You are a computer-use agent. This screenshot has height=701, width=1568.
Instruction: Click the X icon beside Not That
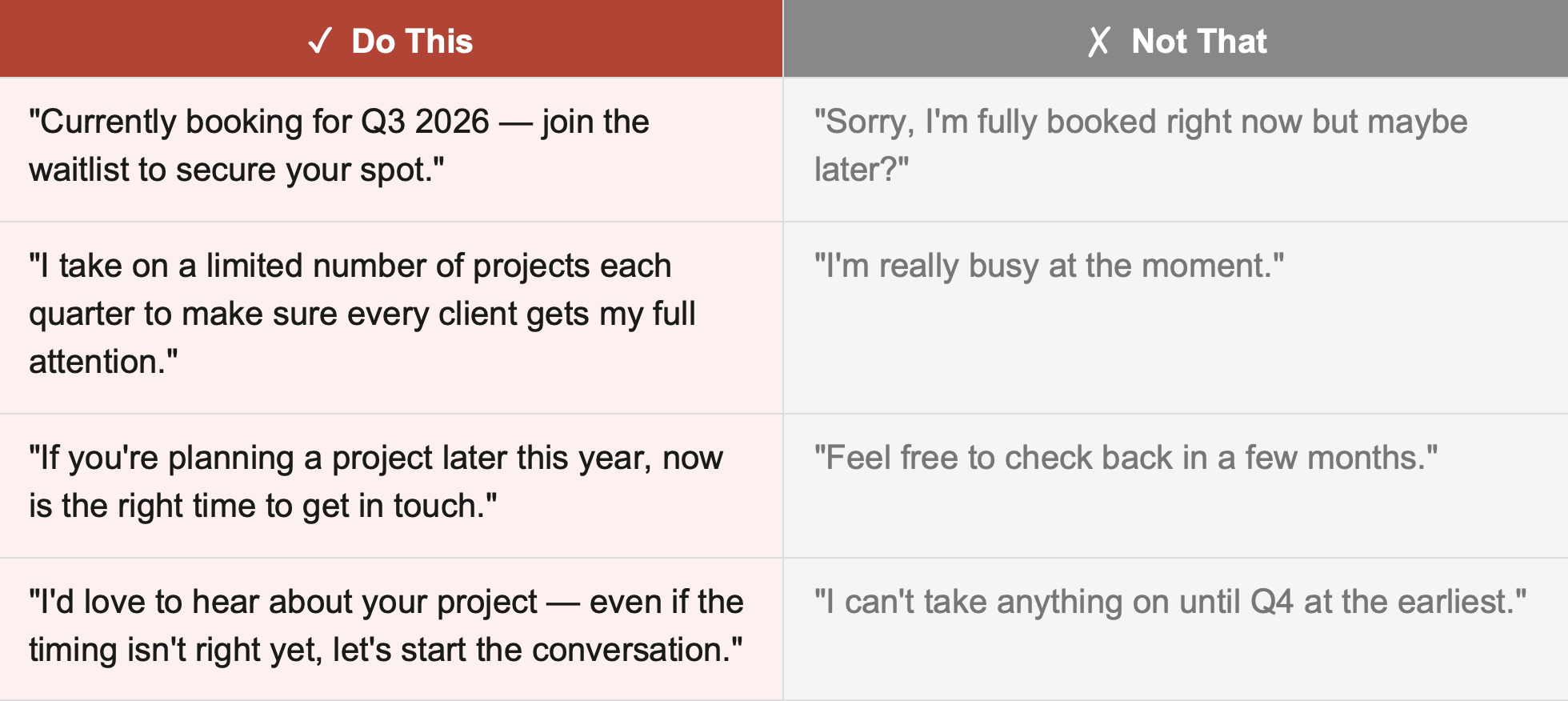click(1099, 41)
